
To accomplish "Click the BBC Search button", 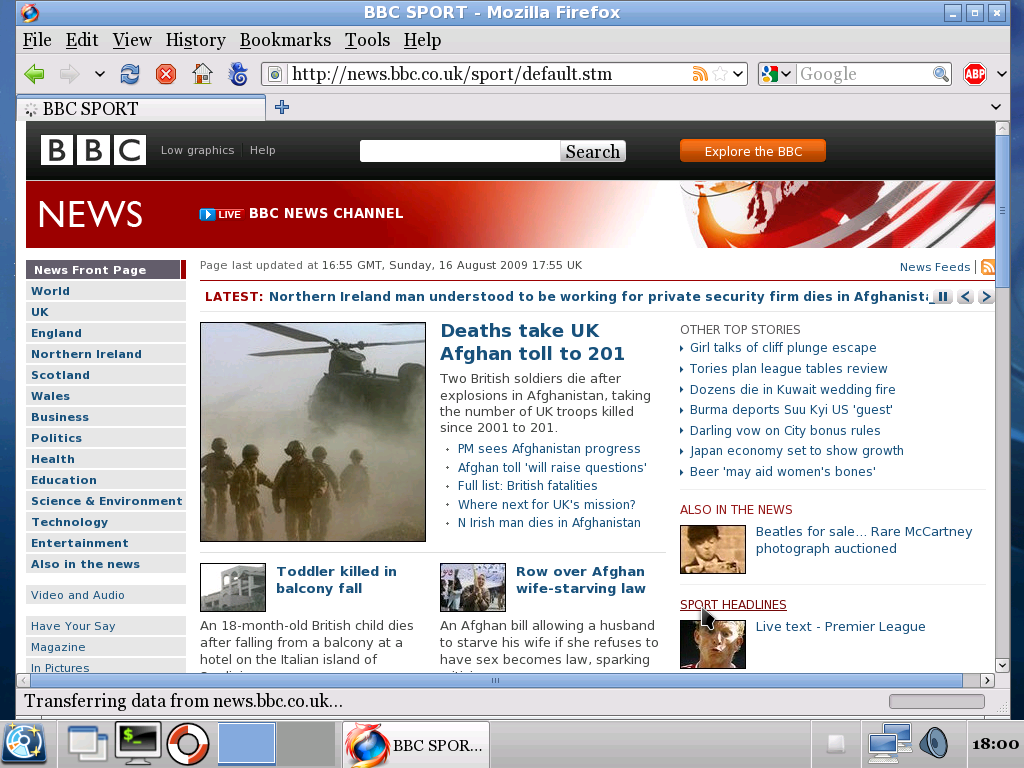I will (592, 152).
